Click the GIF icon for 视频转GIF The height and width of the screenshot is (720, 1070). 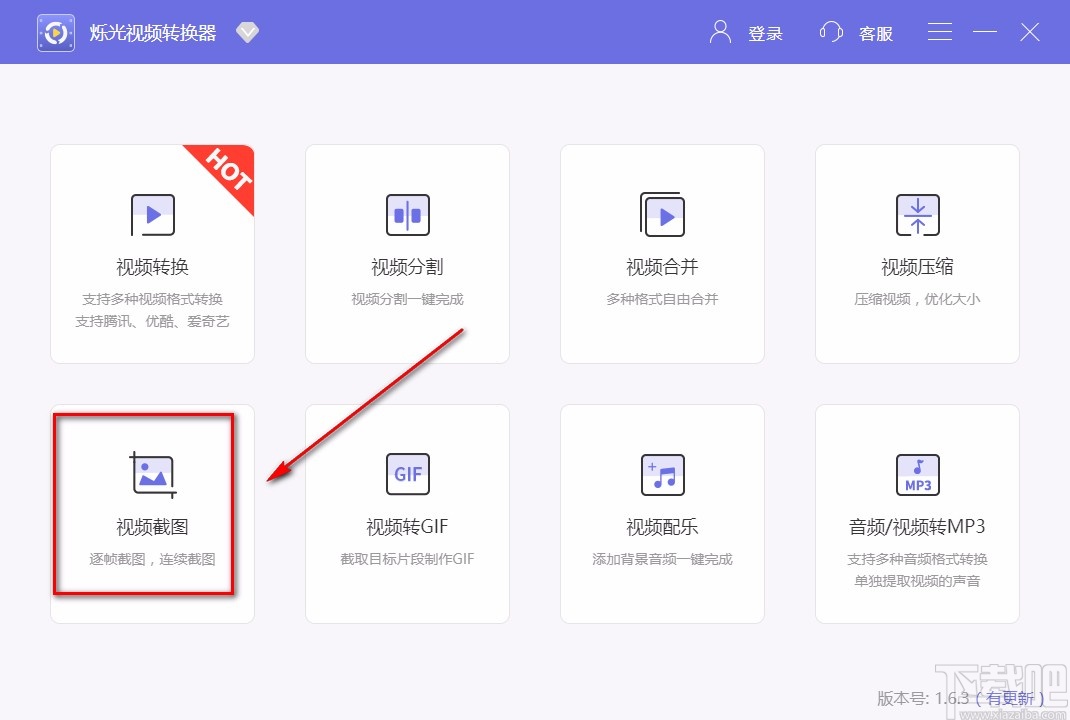point(407,474)
